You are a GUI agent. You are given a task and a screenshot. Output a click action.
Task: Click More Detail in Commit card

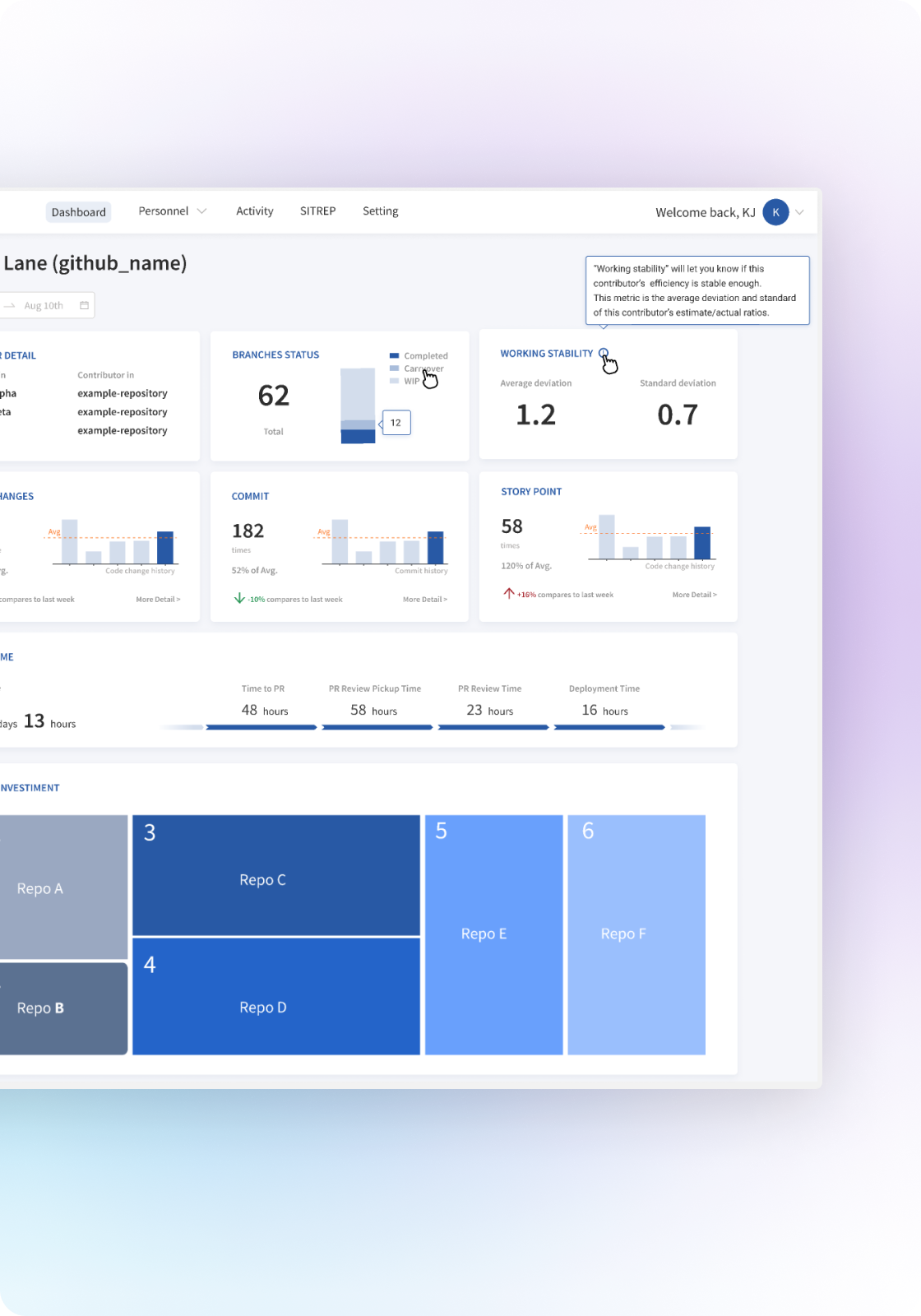click(424, 600)
